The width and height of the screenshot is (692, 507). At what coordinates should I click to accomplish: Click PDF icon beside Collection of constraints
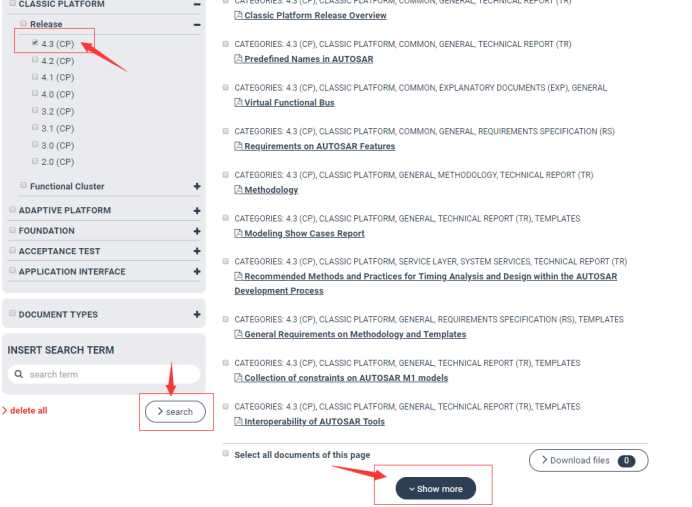[x=238, y=378]
